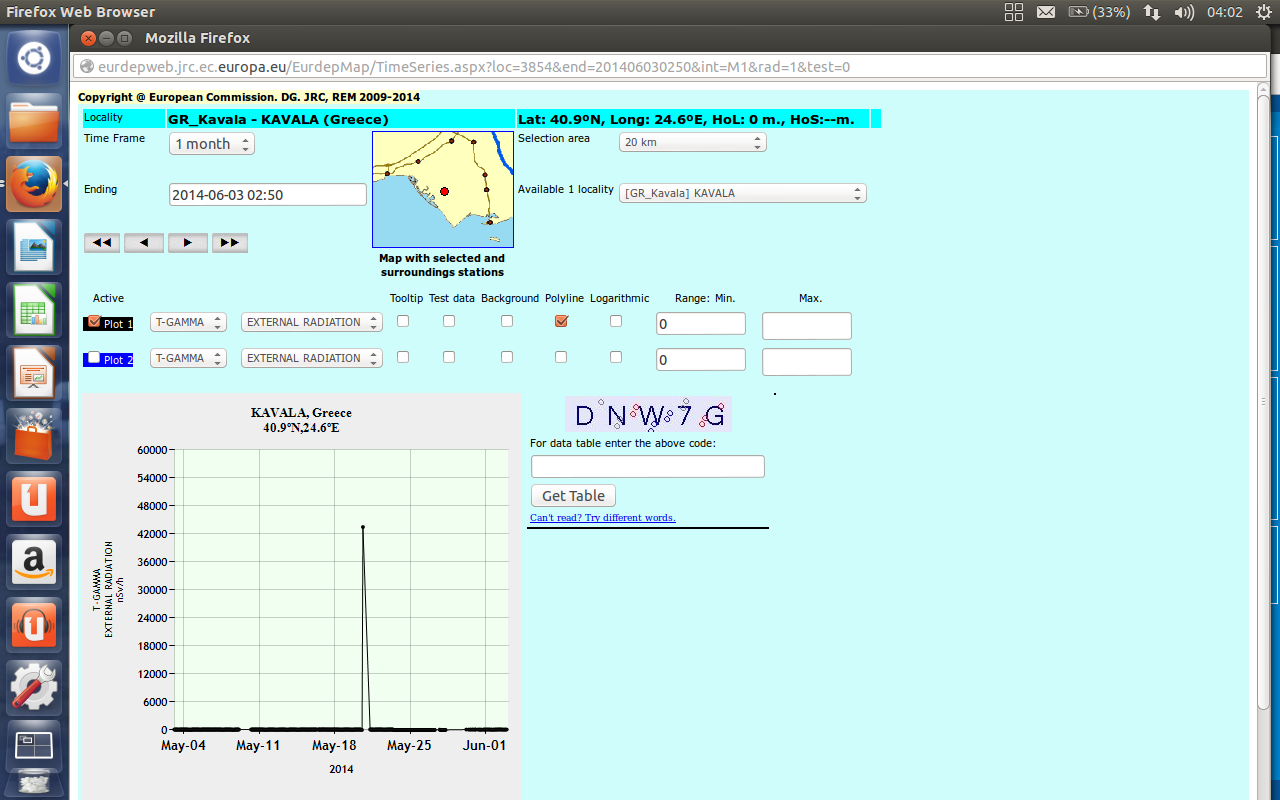
Task: Open Ubuntu Software Center in launcher
Action: [35, 436]
